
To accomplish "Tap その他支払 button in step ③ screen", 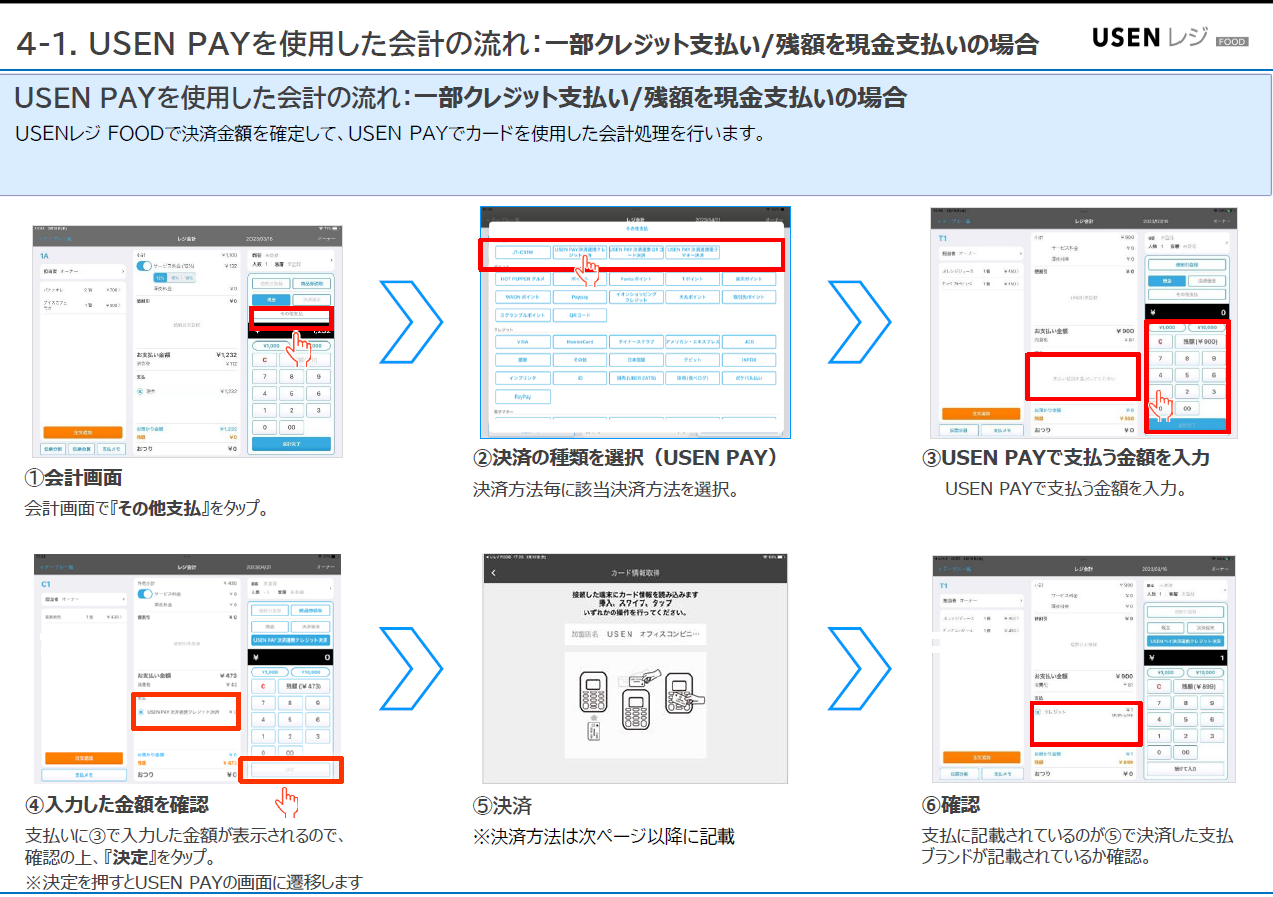I will tap(1187, 294).
